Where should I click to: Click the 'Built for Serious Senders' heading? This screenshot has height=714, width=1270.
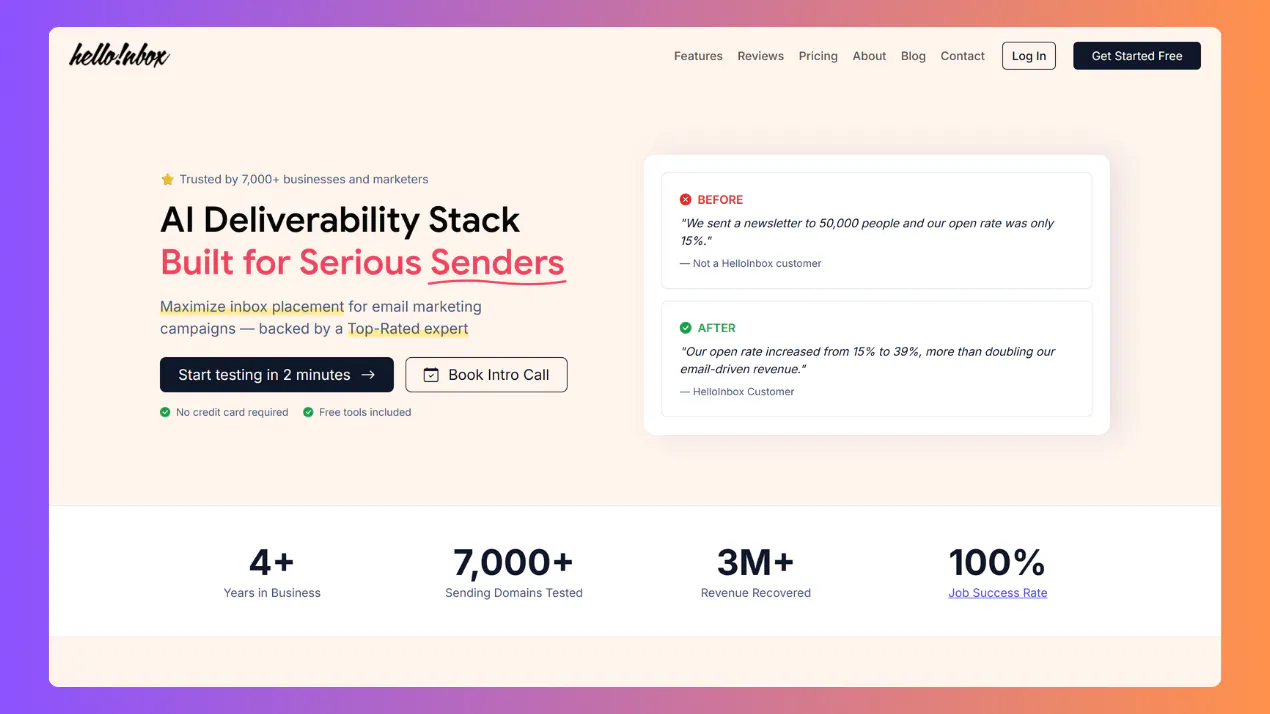tap(363, 263)
